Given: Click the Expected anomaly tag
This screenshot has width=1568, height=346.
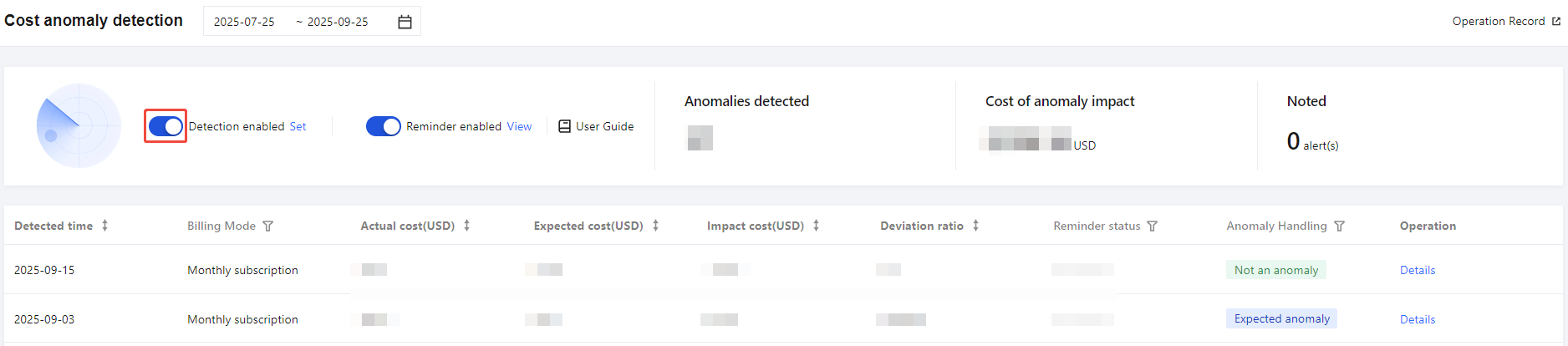Looking at the screenshot, I should point(1281,318).
